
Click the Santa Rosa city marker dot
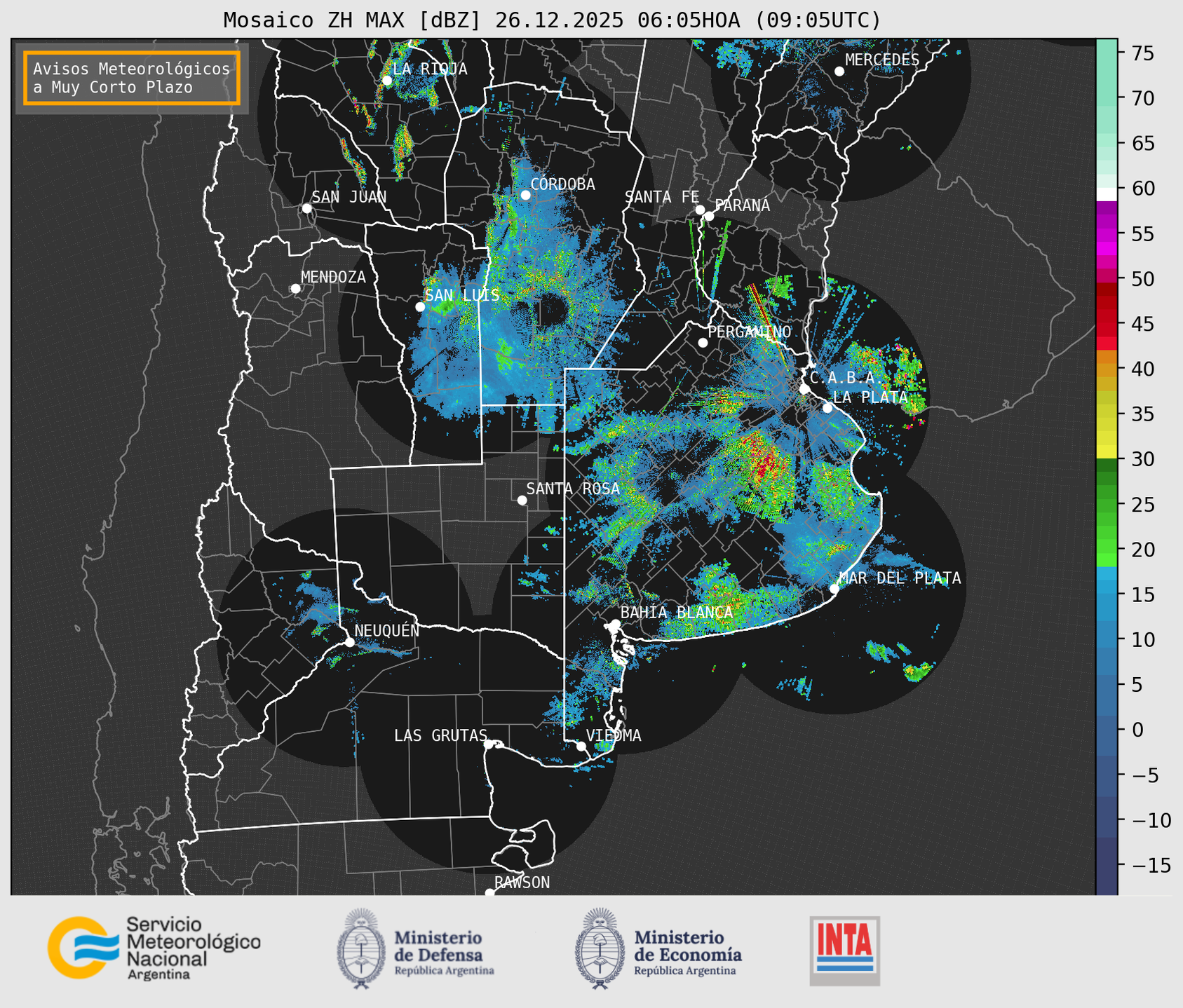pyautogui.click(x=522, y=500)
